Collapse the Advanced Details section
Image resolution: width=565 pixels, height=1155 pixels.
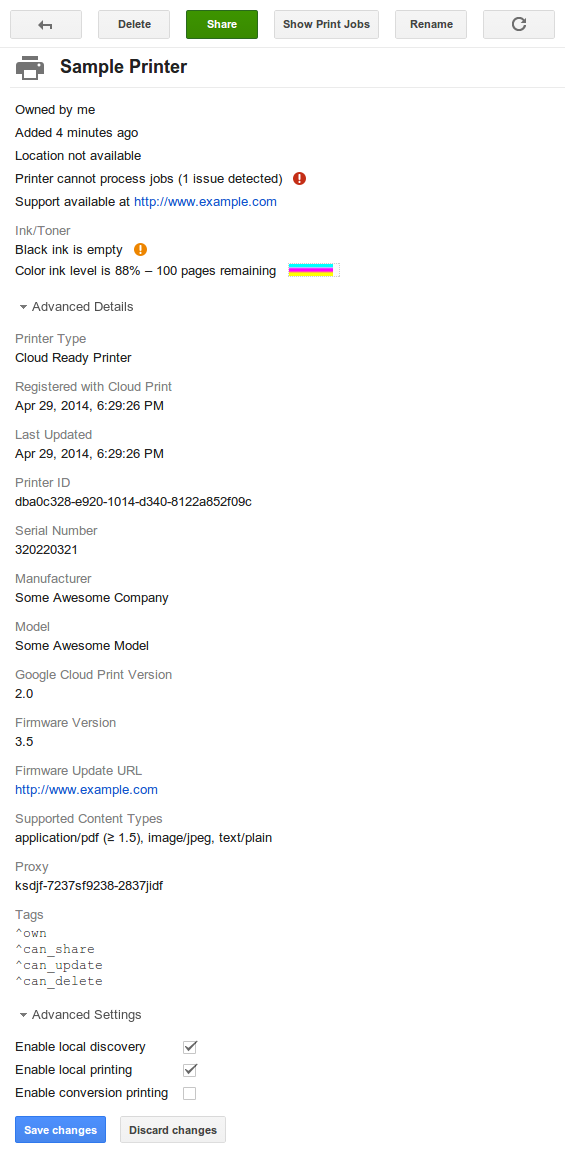click(x=77, y=306)
